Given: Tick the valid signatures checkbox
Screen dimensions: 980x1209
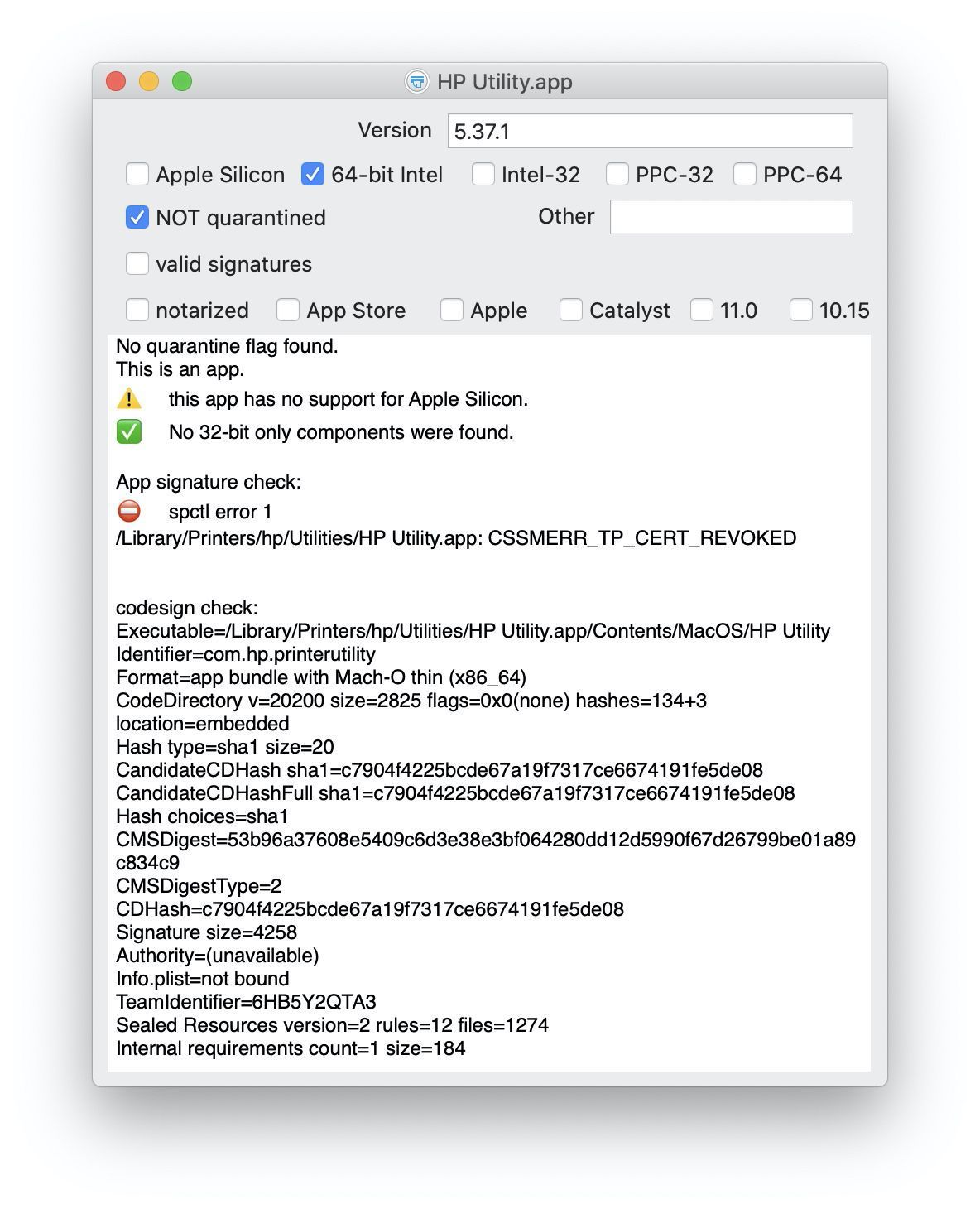Looking at the screenshot, I should 137,263.
